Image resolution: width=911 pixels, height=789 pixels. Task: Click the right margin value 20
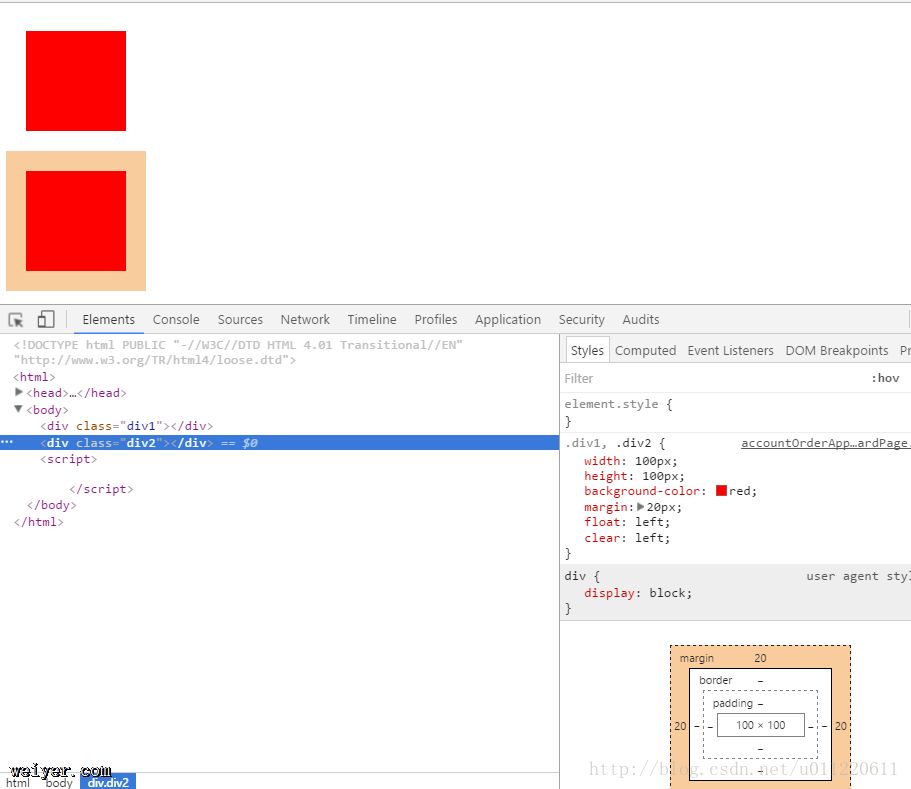[840, 726]
